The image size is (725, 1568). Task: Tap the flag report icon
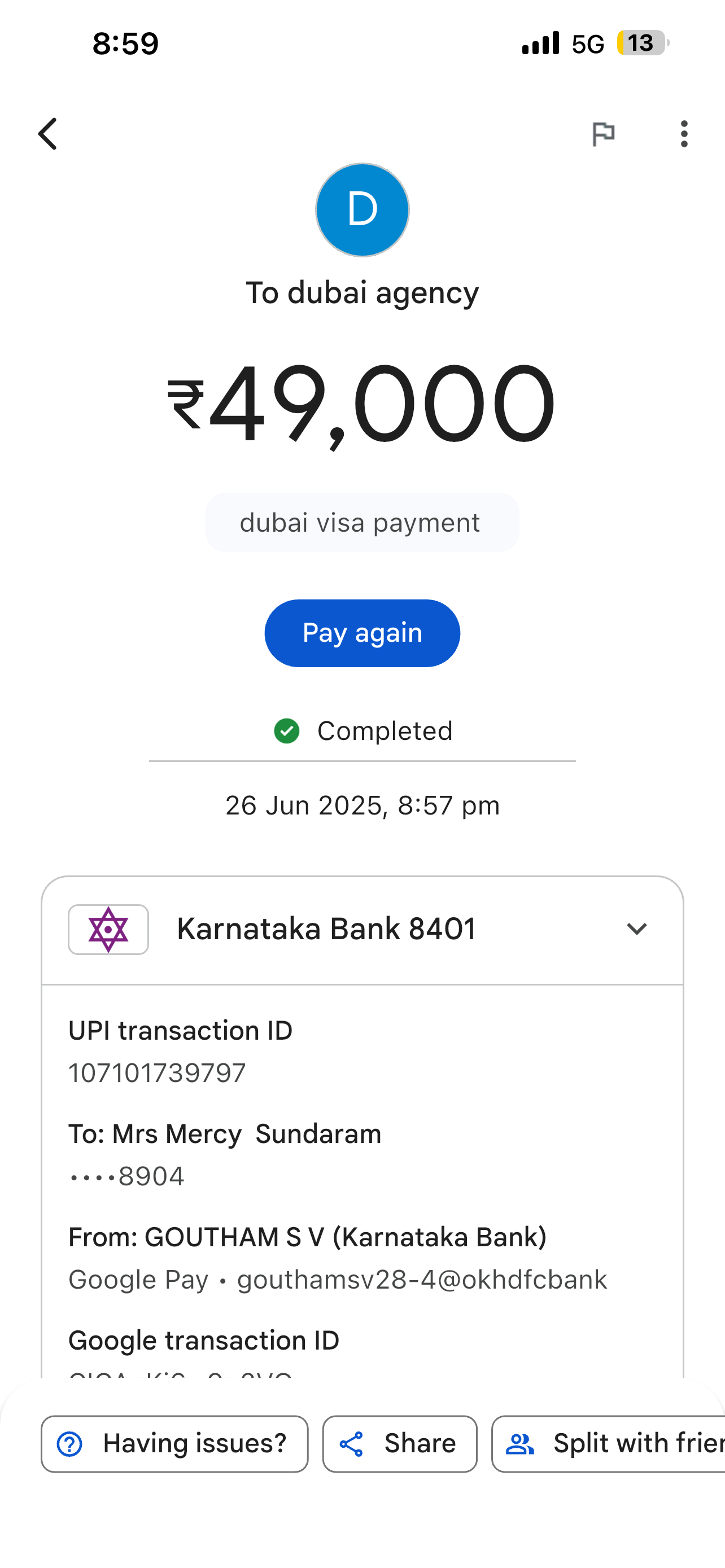[603, 134]
